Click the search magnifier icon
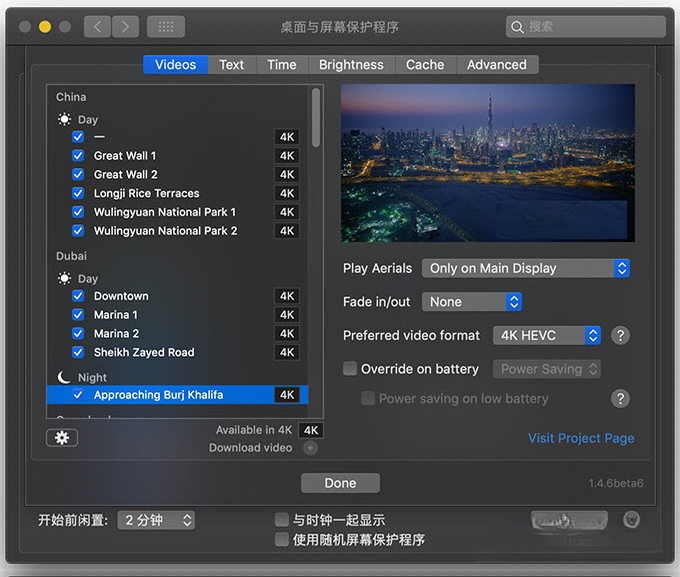The width and height of the screenshot is (680, 577). click(x=517, y=27)
